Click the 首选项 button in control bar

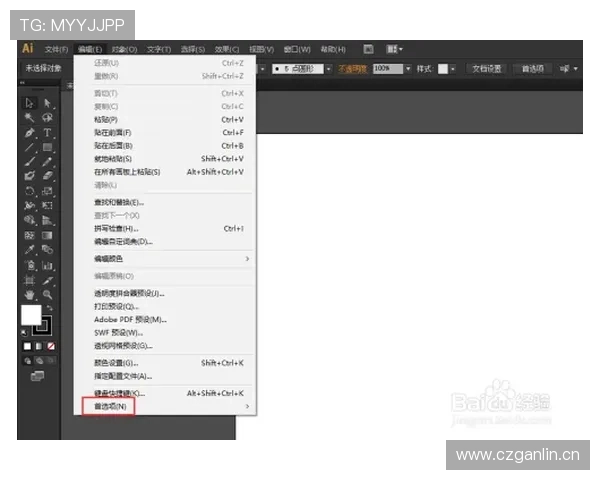pos(533,69)
